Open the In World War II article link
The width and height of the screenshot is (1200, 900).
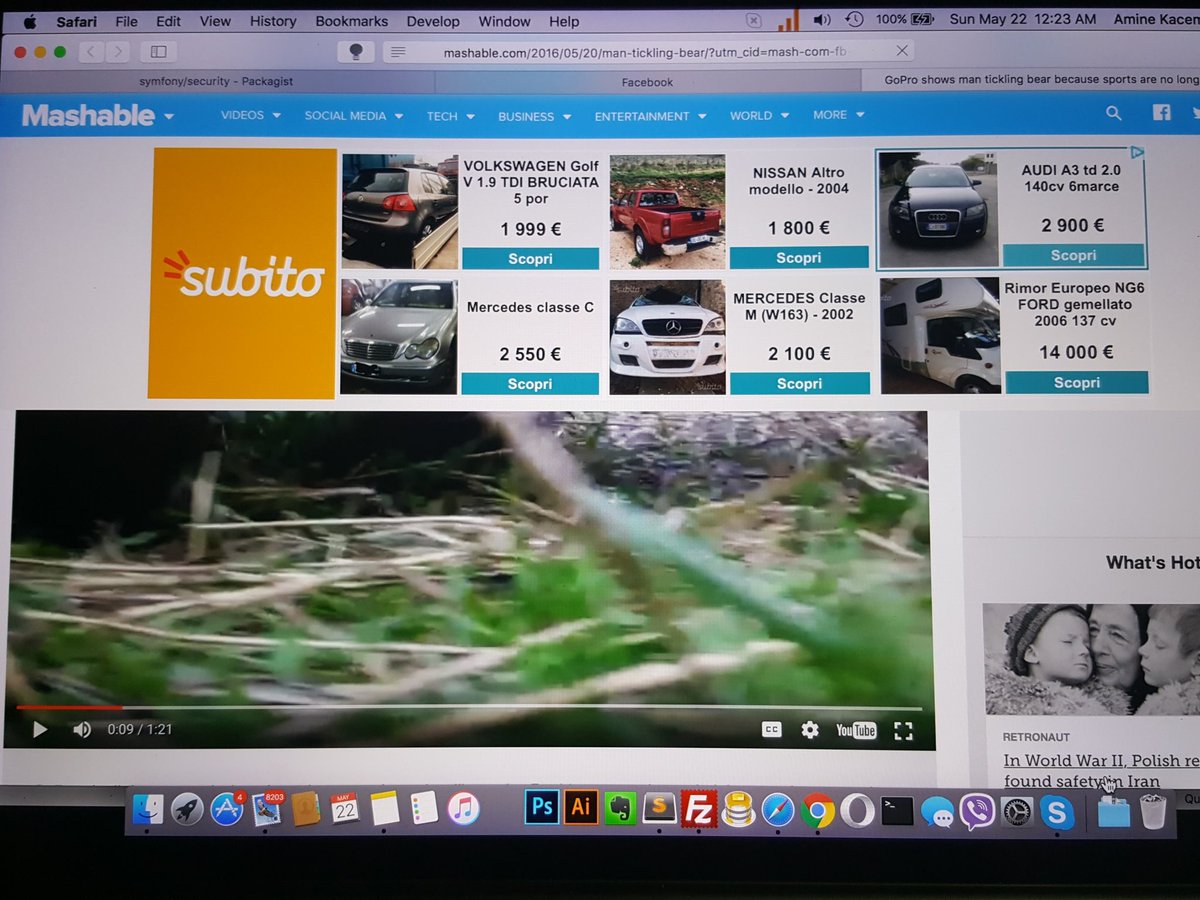tap(1101, 771)
